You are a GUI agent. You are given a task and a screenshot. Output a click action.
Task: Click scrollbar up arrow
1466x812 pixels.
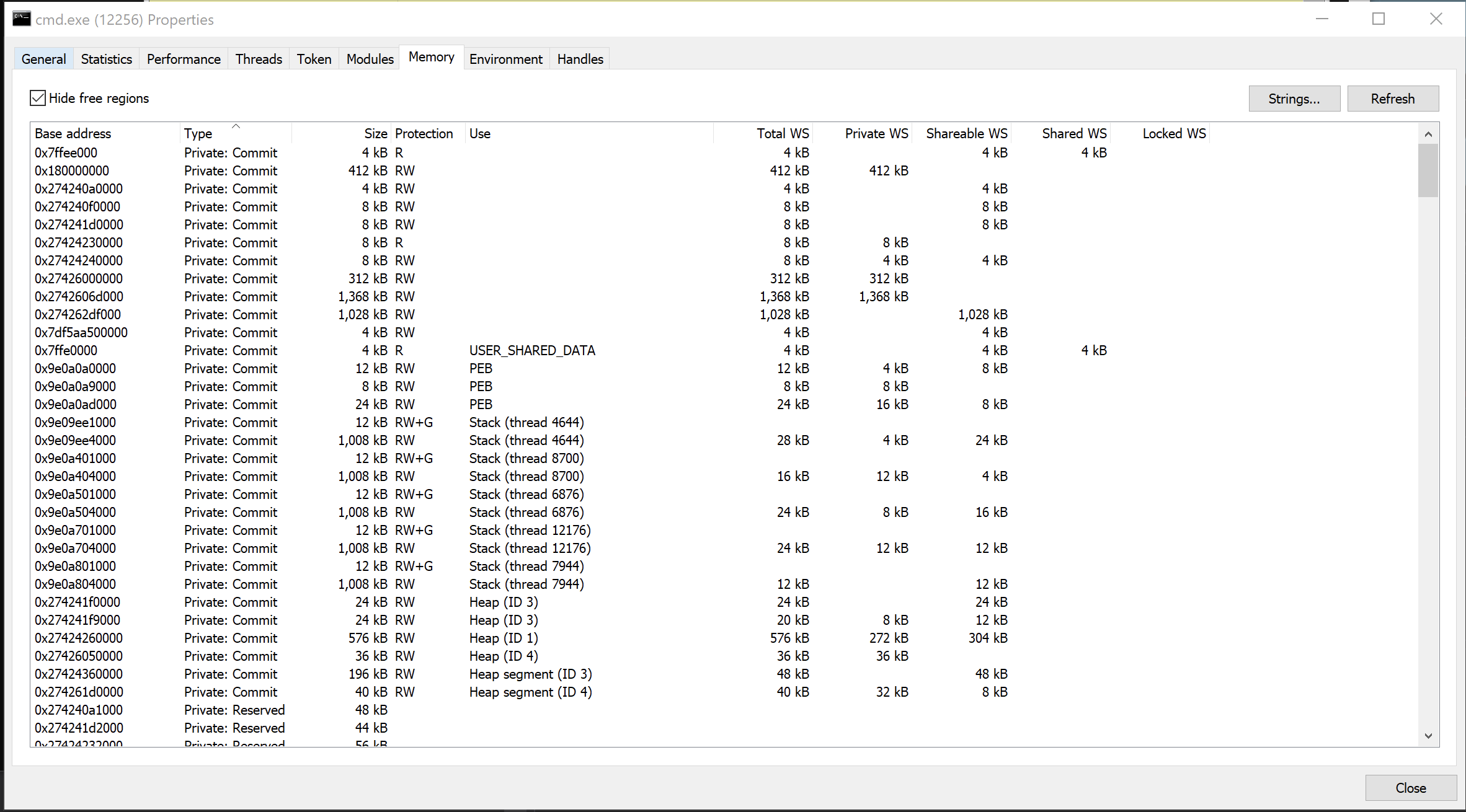tap(1428, 134)
